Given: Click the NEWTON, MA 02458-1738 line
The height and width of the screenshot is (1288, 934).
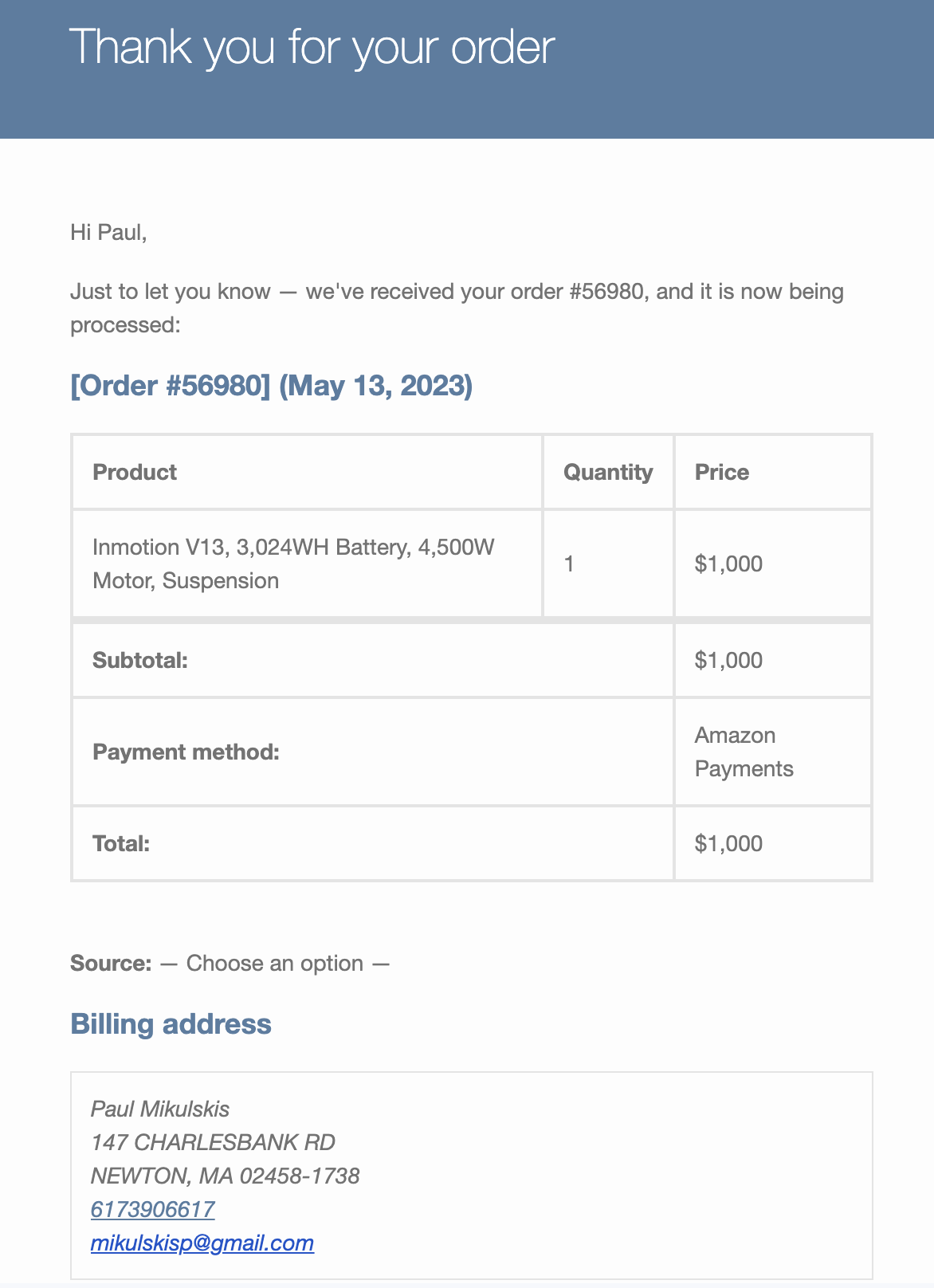Looking at the screenshot, I should click(225, 1176).
